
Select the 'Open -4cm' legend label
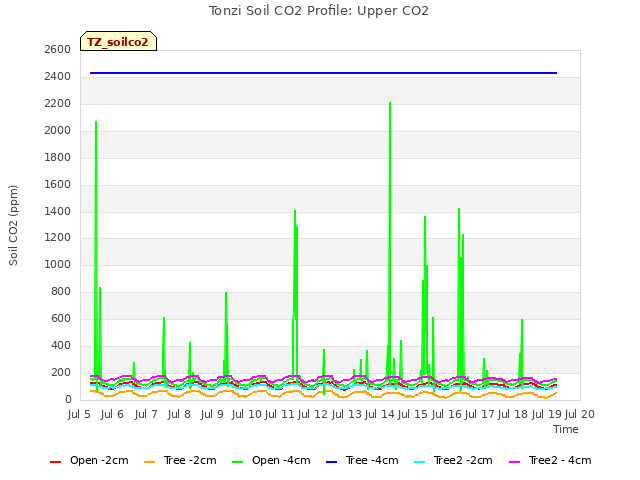coord(281,460)
